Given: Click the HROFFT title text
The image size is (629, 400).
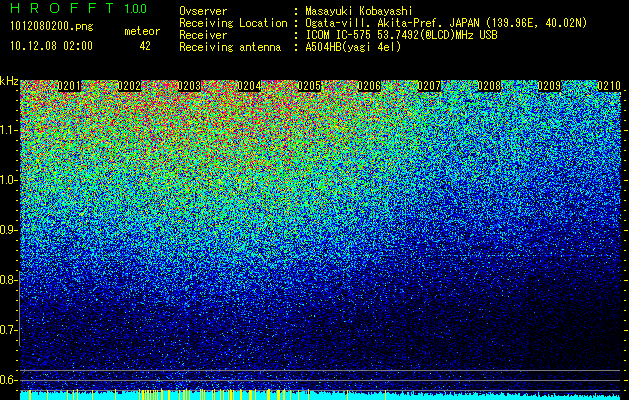Looking at the screenshot, I should tap(62, 8).
